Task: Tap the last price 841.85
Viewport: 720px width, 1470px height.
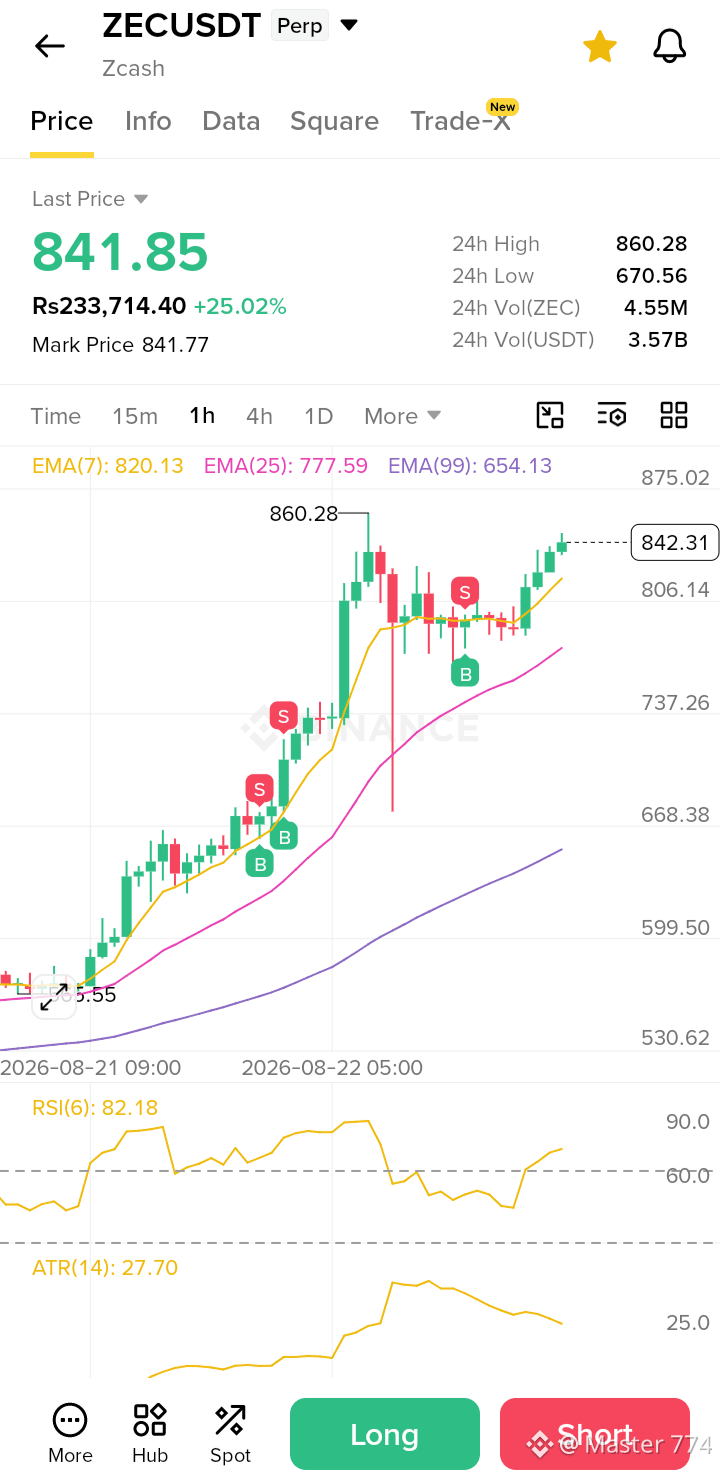Action: 120,252
